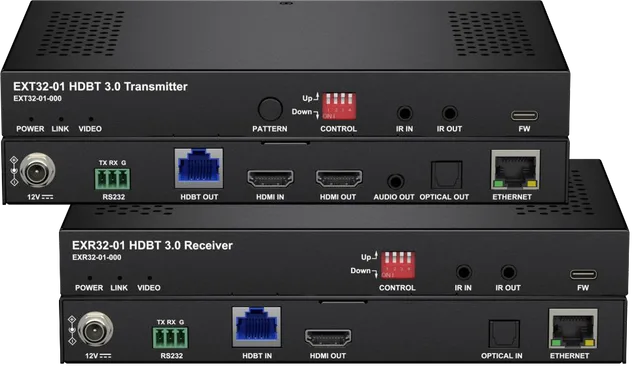
Task: Select the transmitter HDMI OUT port
Action: click(x=339, y=179)
